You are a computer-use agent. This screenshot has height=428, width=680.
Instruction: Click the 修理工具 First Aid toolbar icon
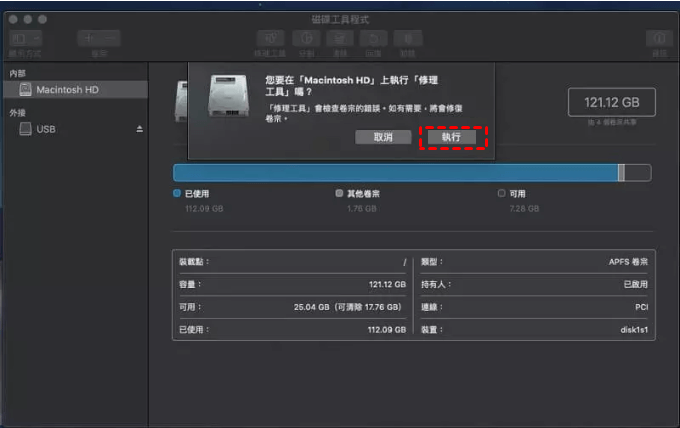pos(270,39)
